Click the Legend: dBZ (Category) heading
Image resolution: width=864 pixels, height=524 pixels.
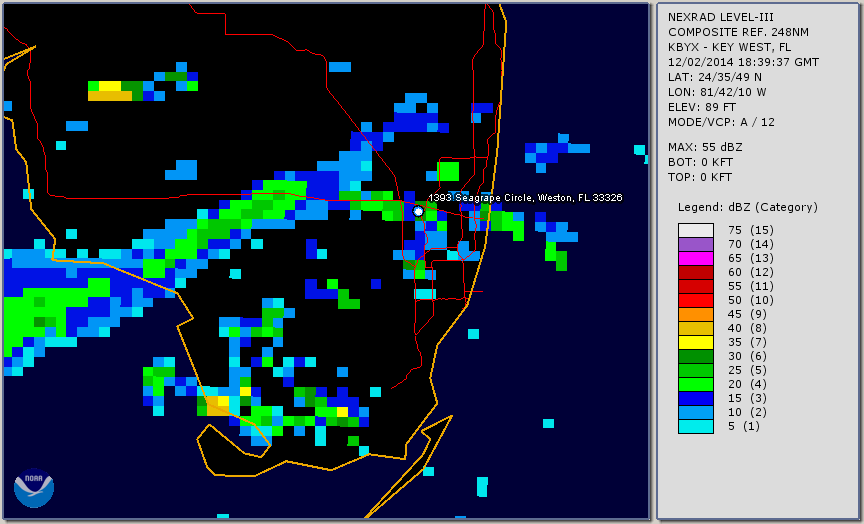click(748, 207)
